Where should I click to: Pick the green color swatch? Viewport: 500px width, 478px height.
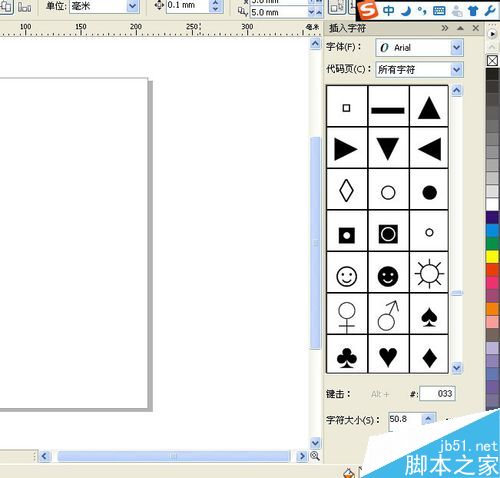point(492,244)
